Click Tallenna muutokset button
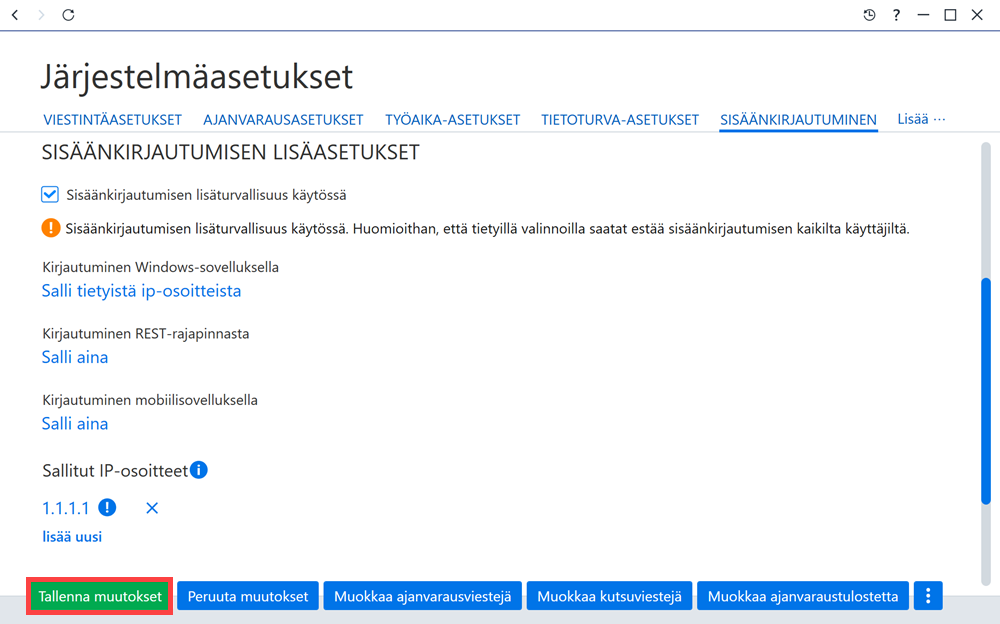The height and width of the screenshot is (624, 1000). pyautogui.click(x=100, y=596)
